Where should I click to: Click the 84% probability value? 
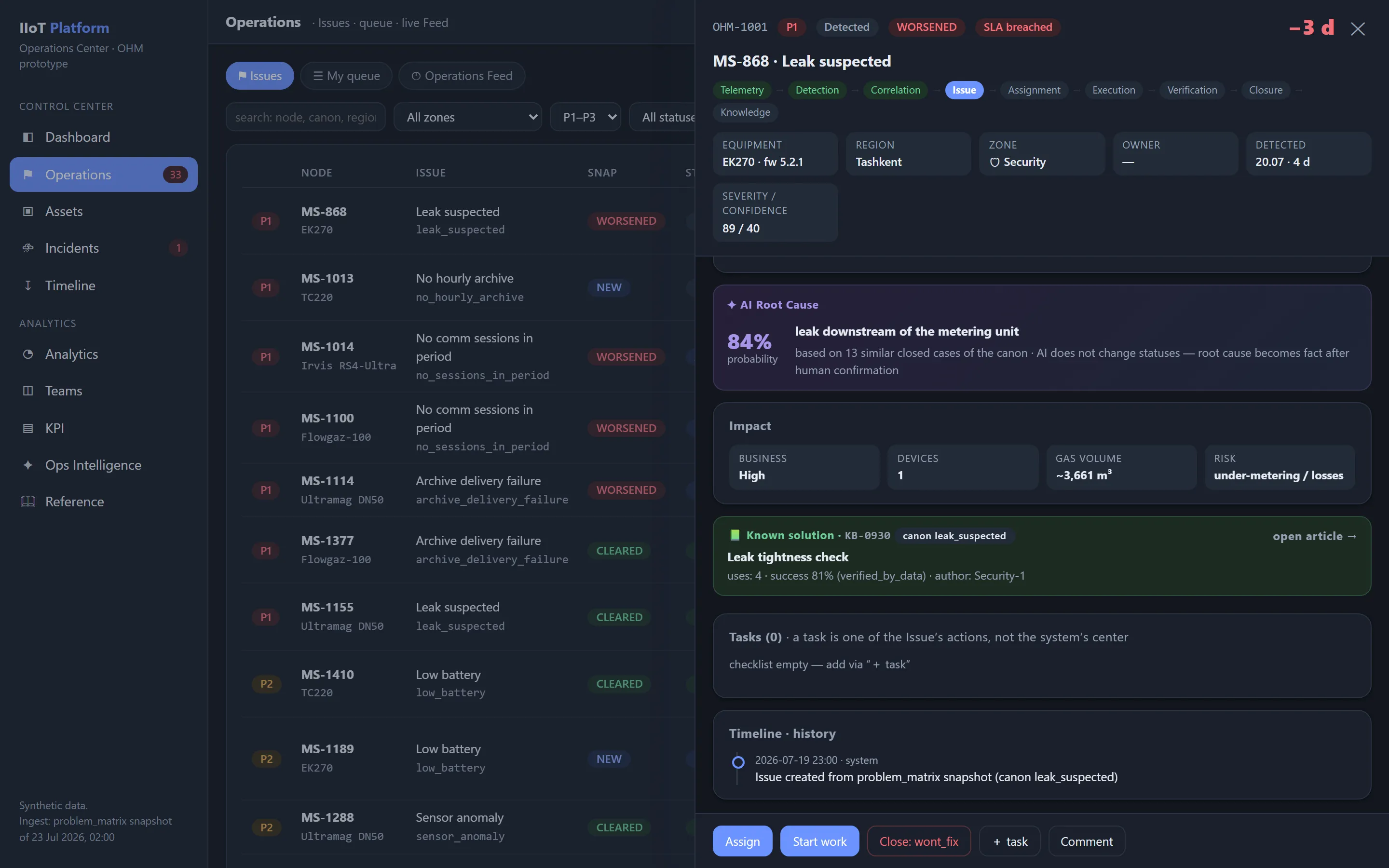click(749, 341)
